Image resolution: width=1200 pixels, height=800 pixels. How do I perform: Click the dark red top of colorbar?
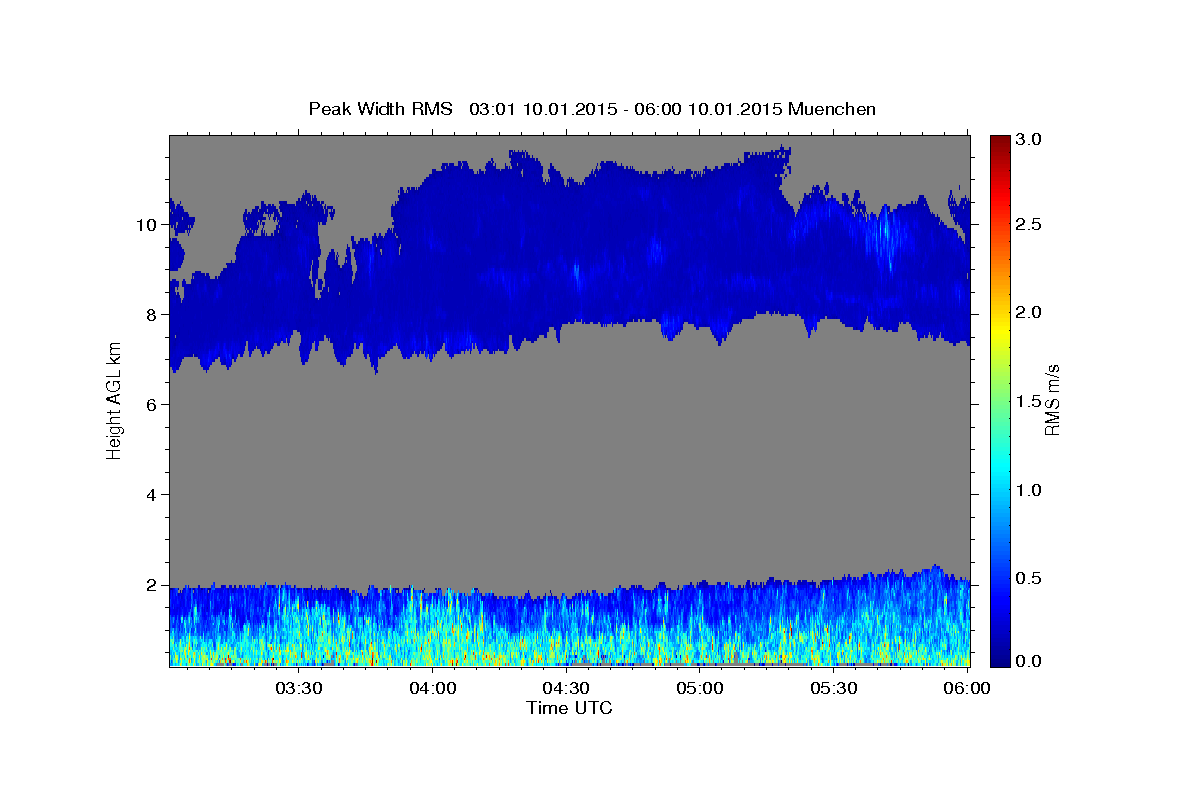[1000, 142]
